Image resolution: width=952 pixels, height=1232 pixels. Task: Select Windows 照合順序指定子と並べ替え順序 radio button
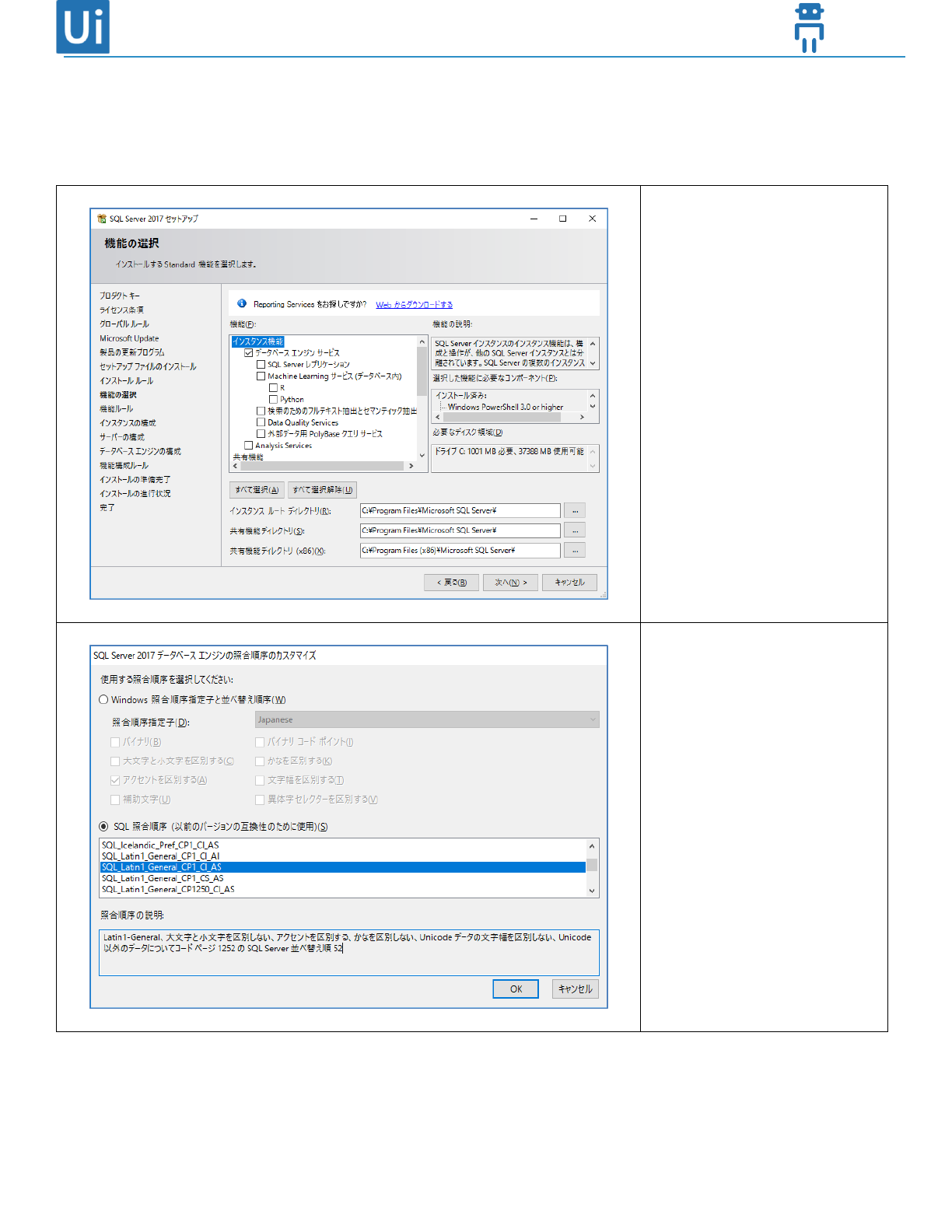pos(103,699)
